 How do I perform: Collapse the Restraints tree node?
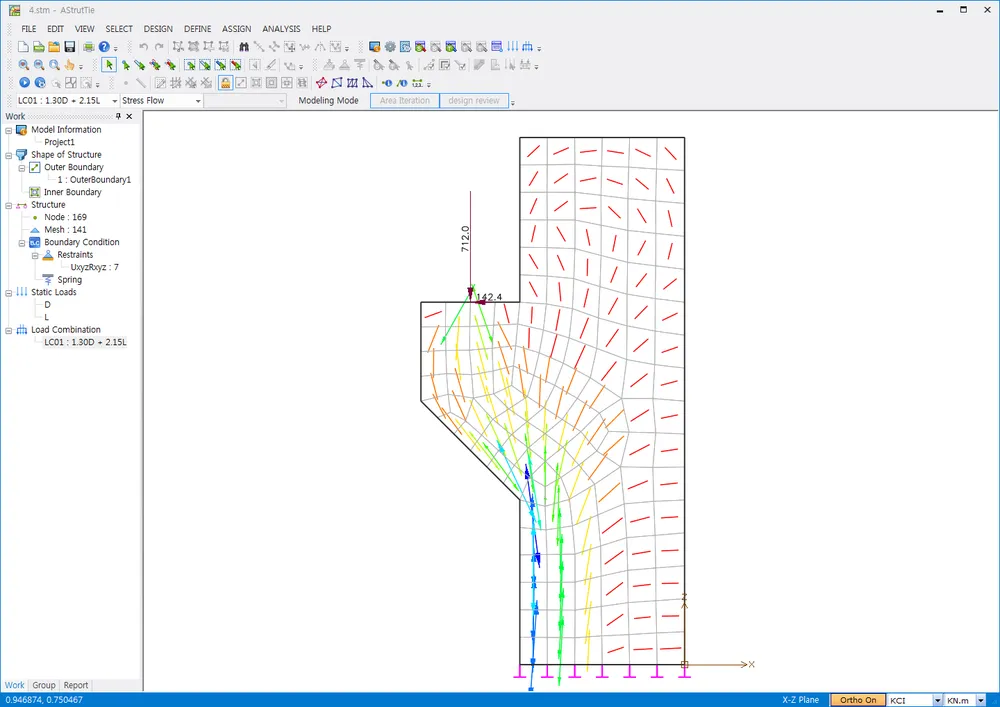(35, 255)
